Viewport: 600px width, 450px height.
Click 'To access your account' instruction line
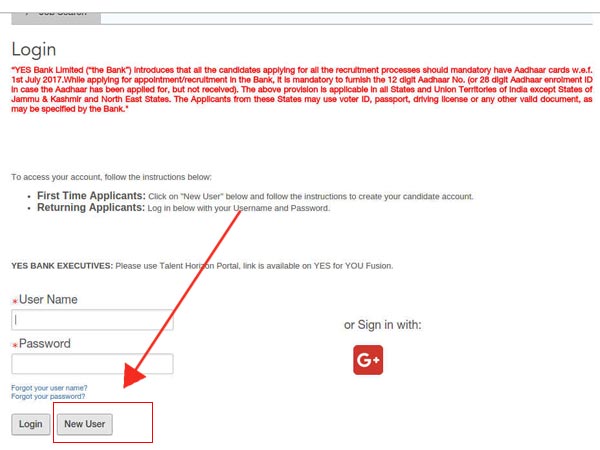click(x=111, y=177)
